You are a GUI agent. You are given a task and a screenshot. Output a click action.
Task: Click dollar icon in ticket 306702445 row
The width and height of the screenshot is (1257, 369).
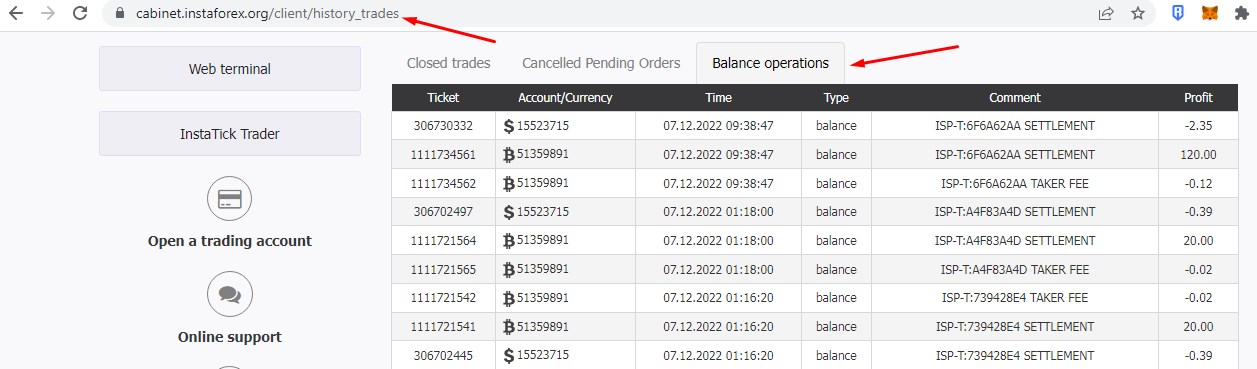tap(508, 355)
